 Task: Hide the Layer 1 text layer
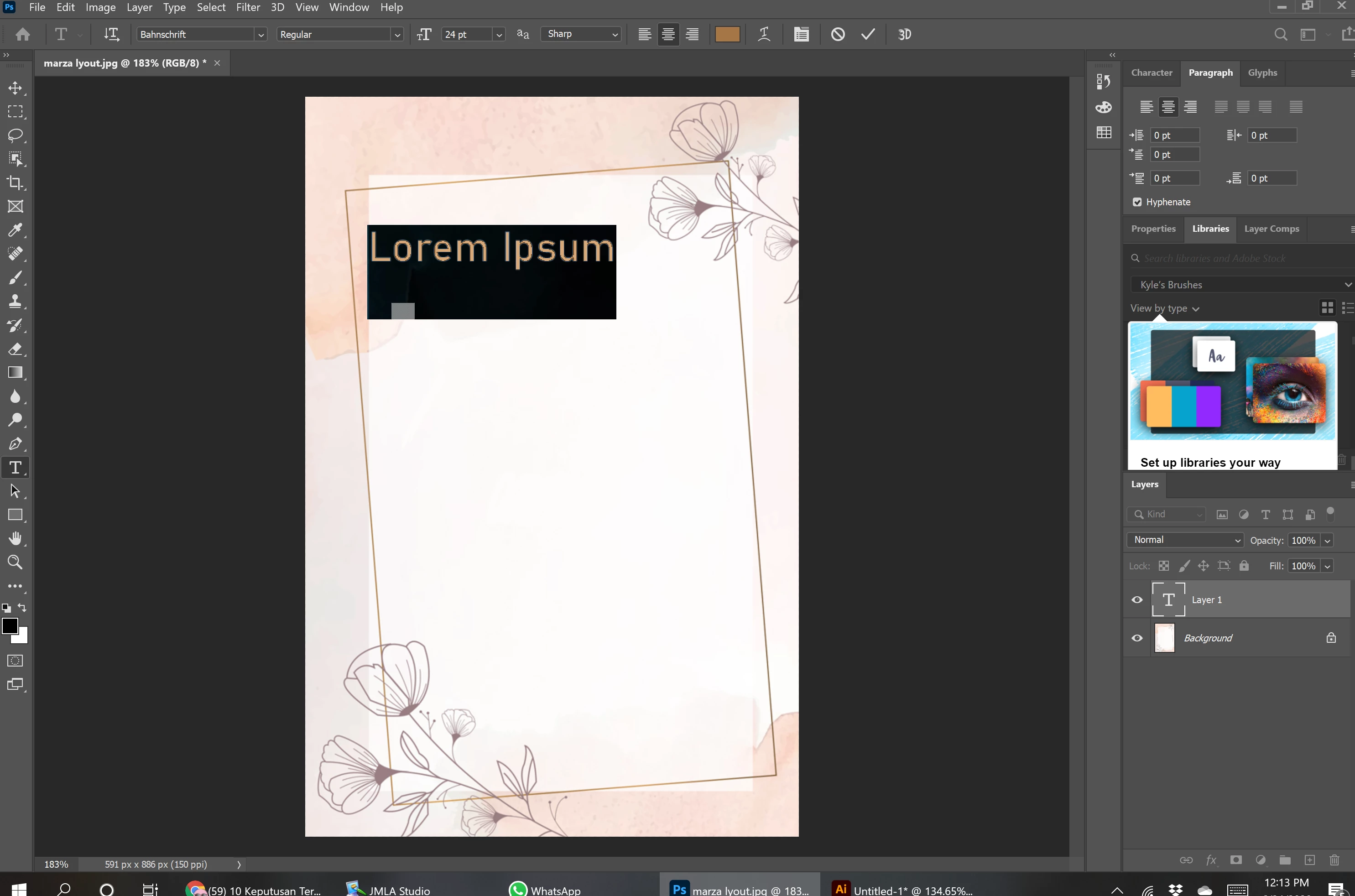(x=1137, y=600)
